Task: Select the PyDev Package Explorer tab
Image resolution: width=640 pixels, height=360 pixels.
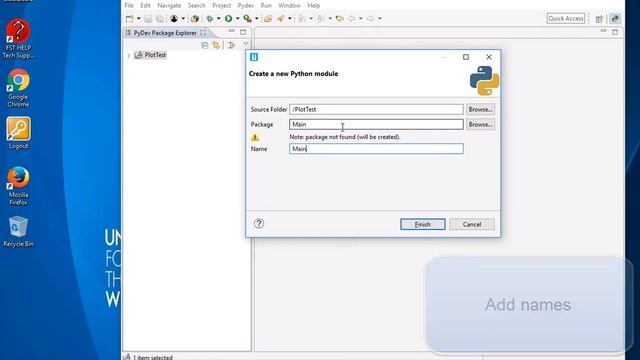Action: (x=165, y=33)
